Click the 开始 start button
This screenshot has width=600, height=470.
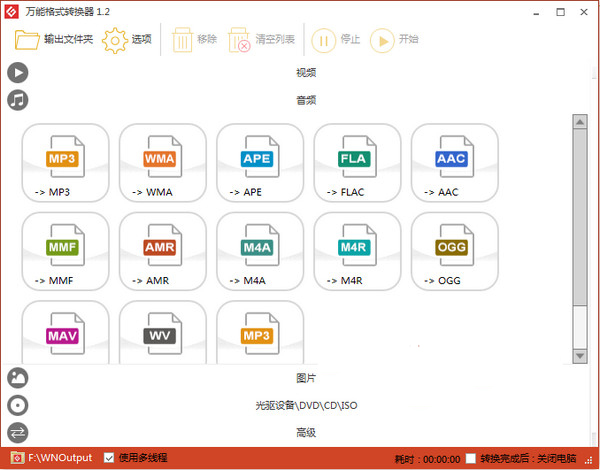tap(395, 40)
